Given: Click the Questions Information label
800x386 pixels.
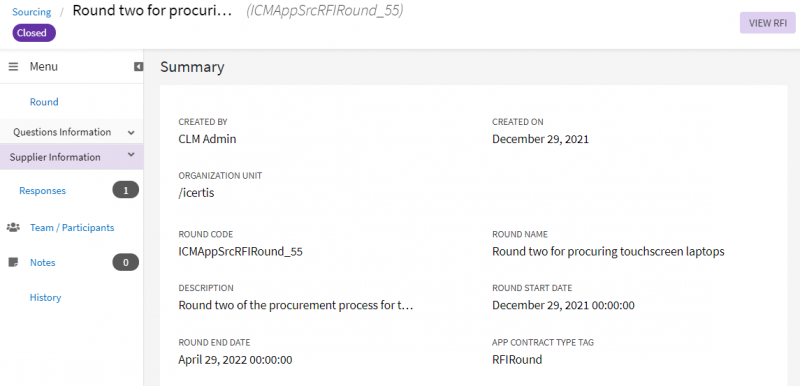Looking at the screenshot, I should pos(62,132).
